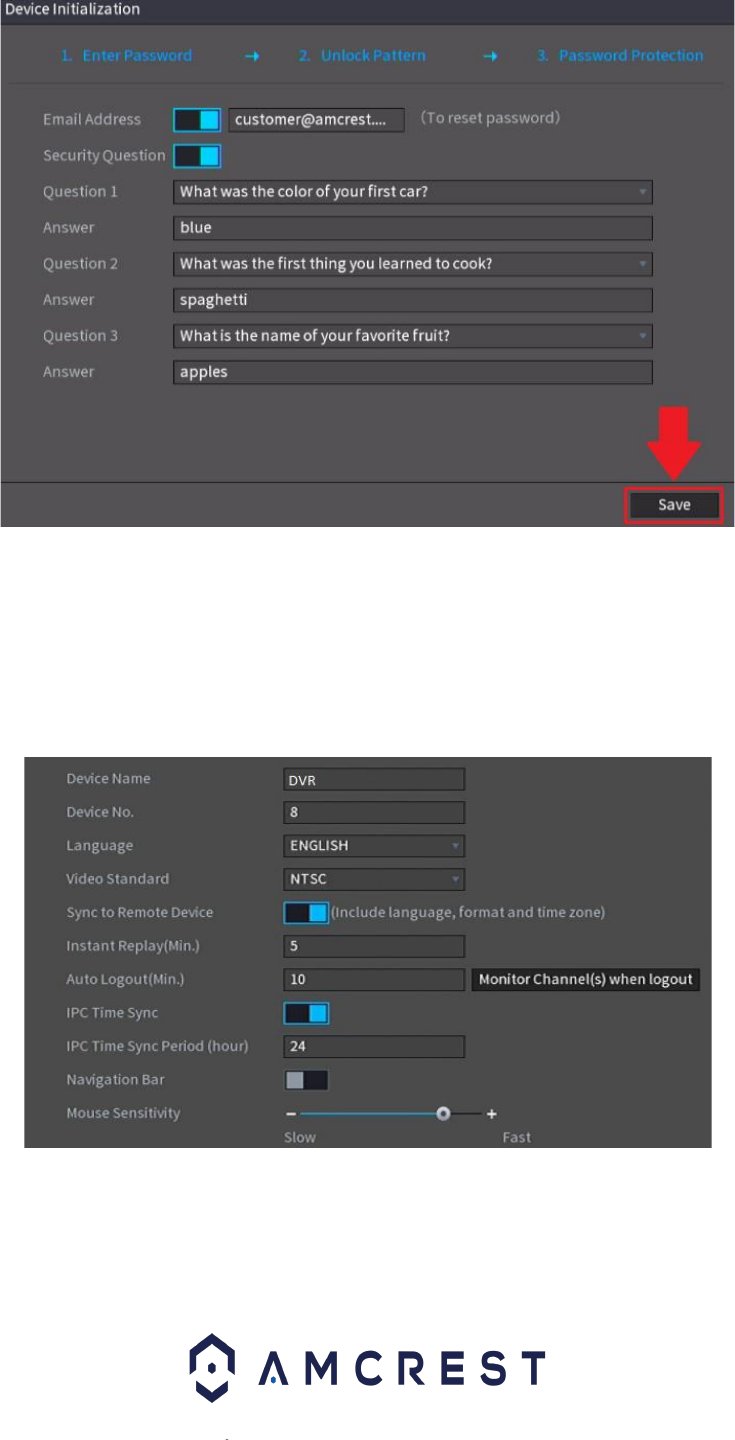The image size is (735, 1440).
Task: Click the "Mouse Sensitivity" label
Action: click(x=123, y=1113)
